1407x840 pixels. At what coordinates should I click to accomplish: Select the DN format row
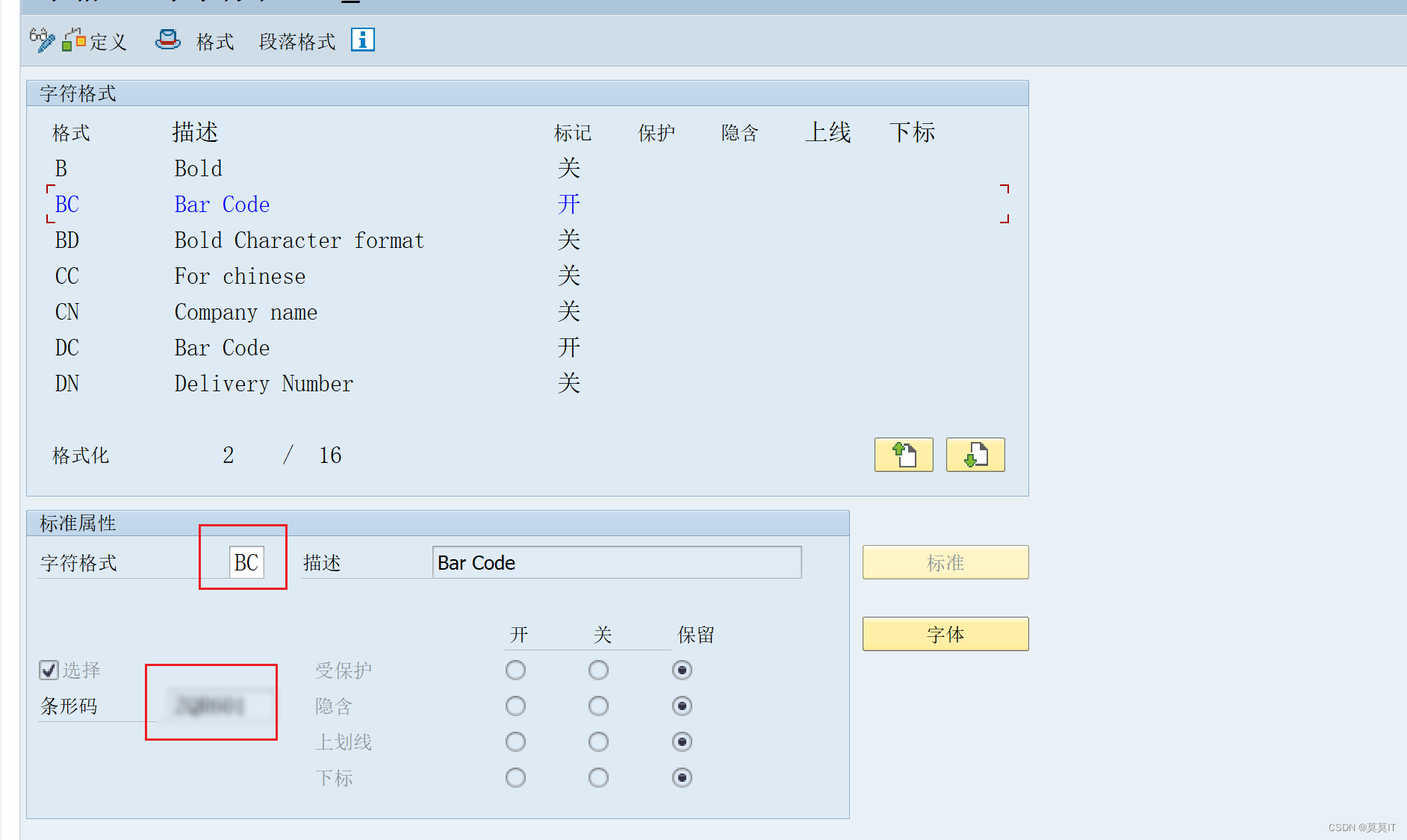click(x=527, y=384)
